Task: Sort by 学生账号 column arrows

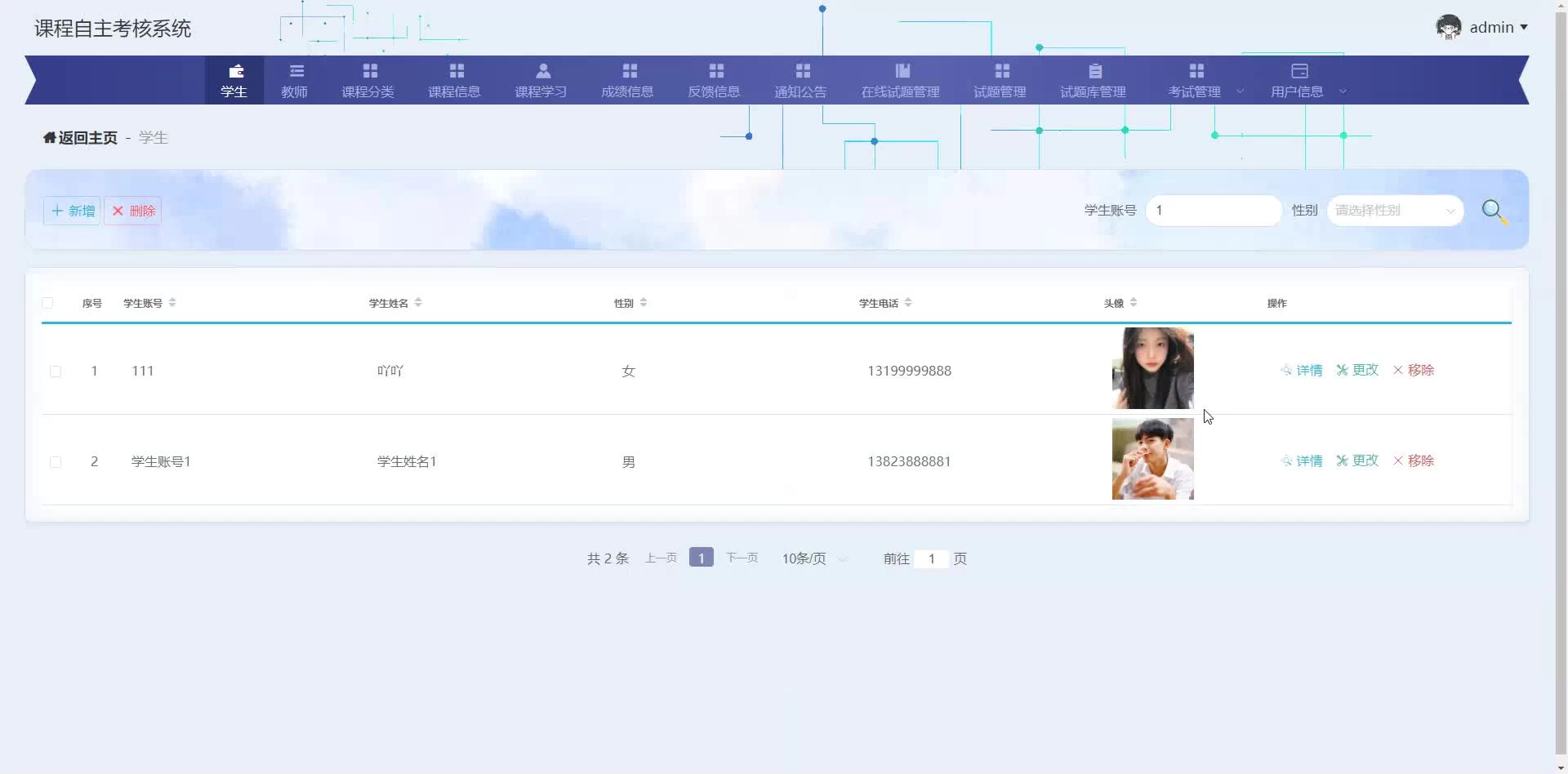Action: [x=172, y=303]
